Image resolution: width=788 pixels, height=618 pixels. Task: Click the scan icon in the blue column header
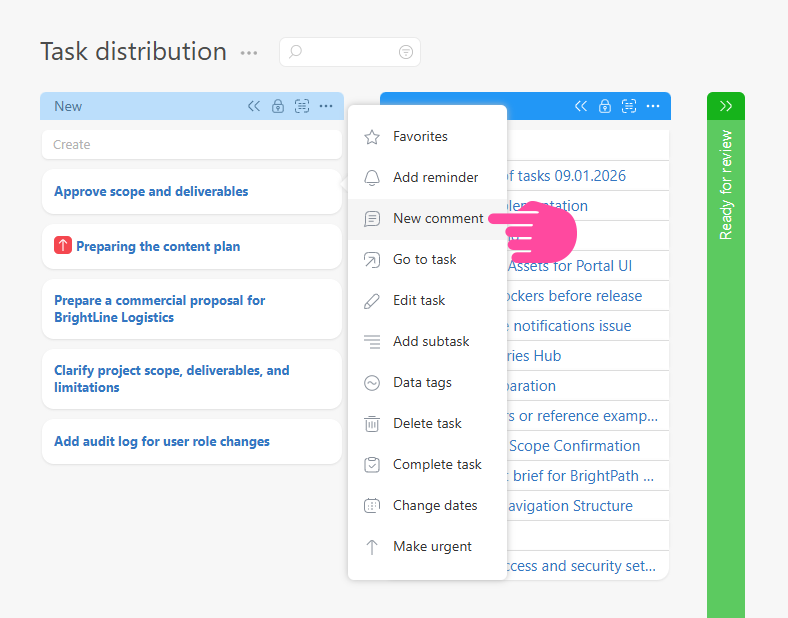629,106
